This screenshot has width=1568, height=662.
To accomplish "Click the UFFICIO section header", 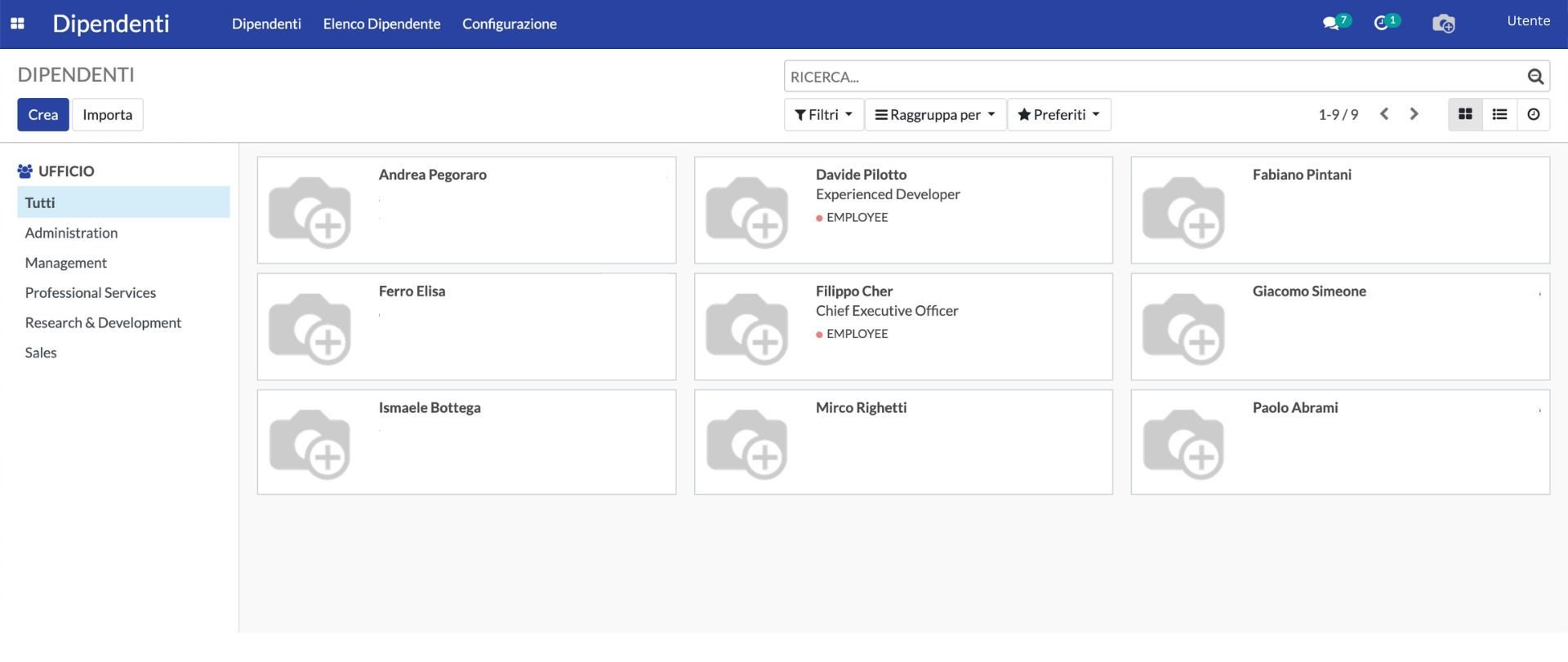I will (x=56, y=171).
